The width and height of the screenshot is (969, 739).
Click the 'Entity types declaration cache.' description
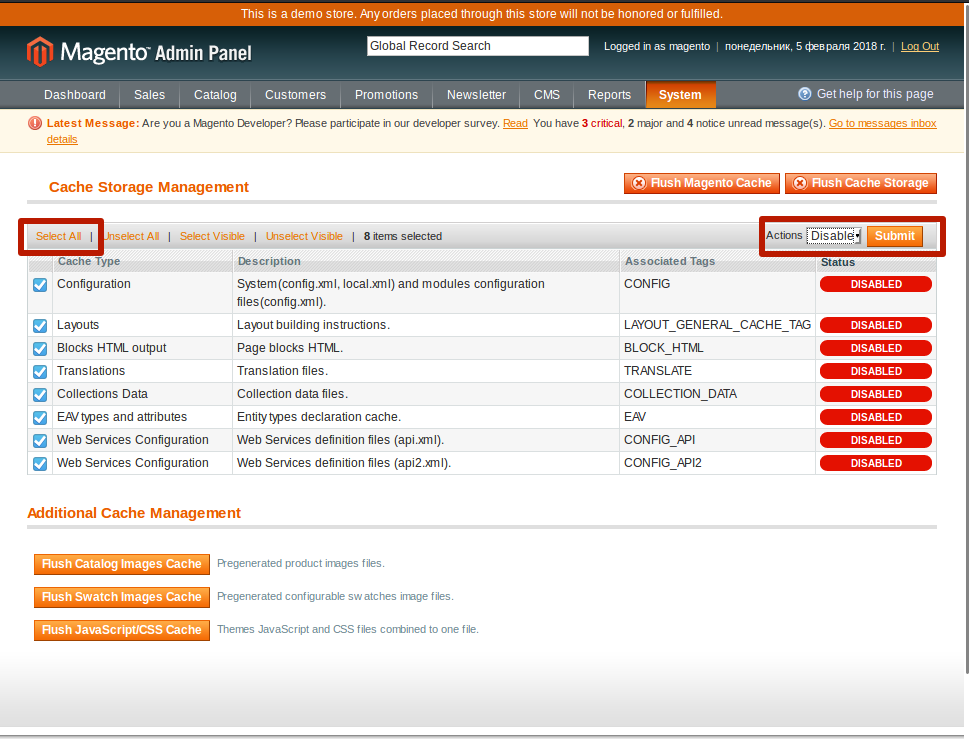[x=319, y=417]
